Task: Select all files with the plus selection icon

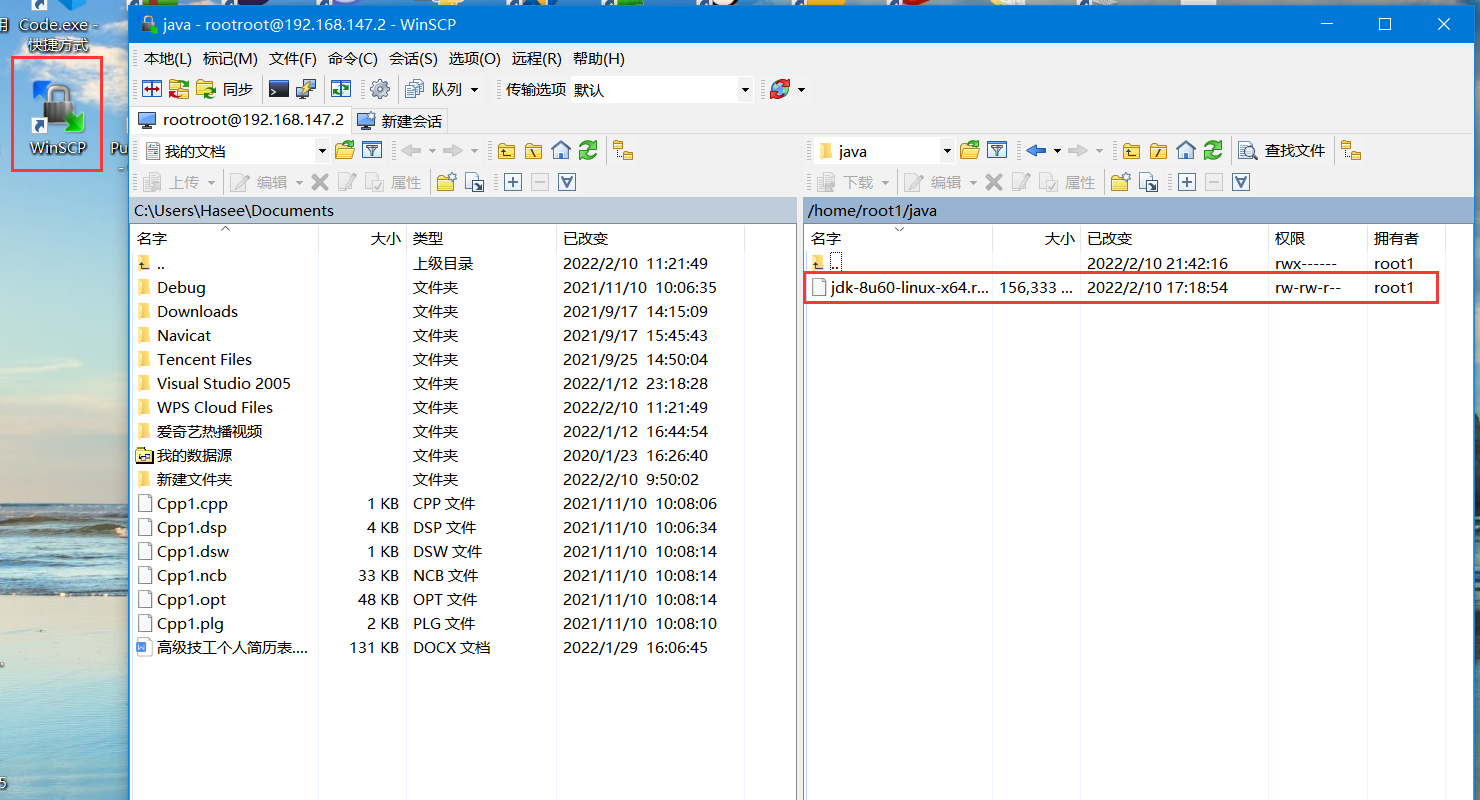Action: 512,182
